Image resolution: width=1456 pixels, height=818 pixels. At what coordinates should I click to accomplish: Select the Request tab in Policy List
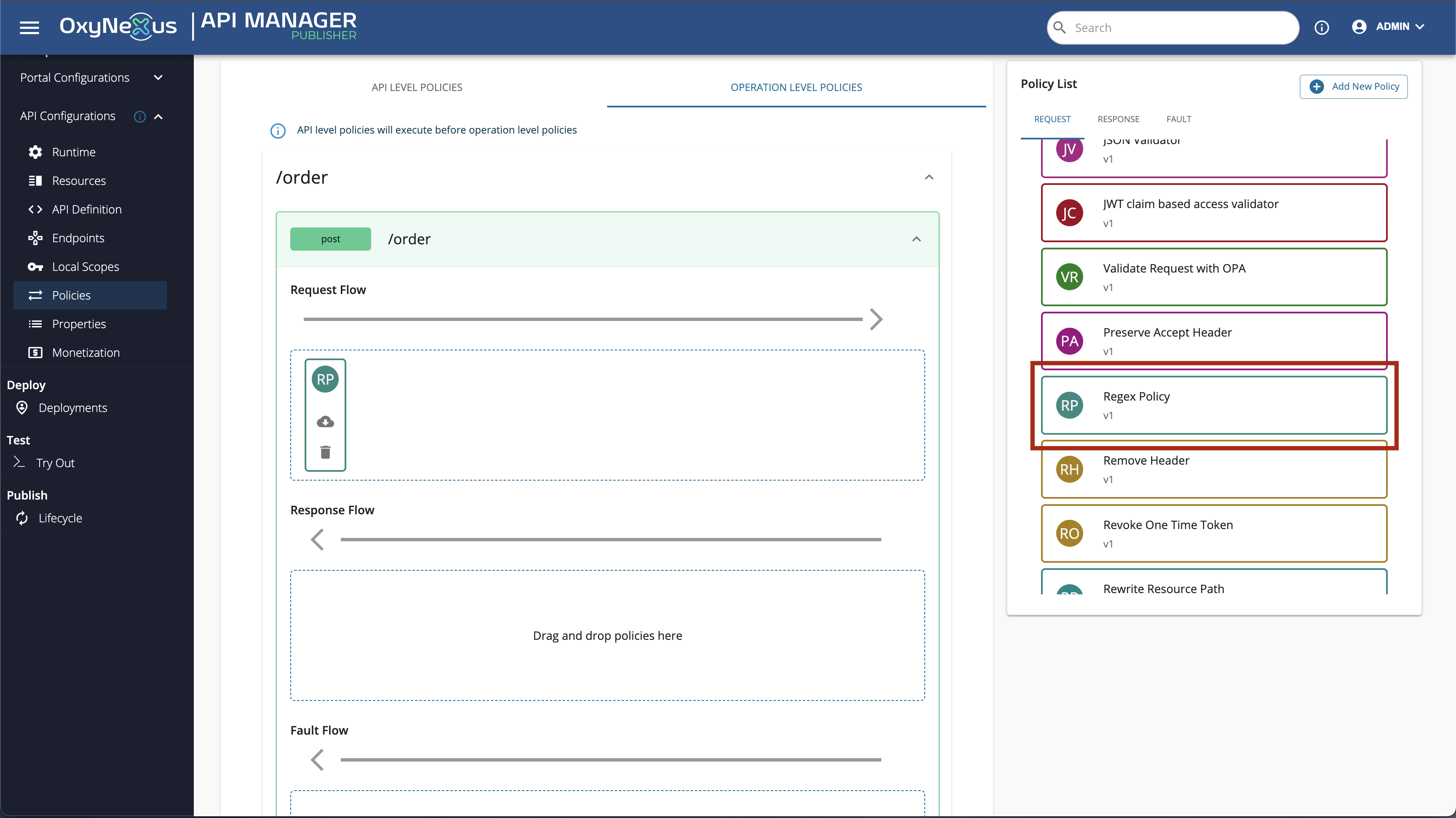click(1052, 119)
